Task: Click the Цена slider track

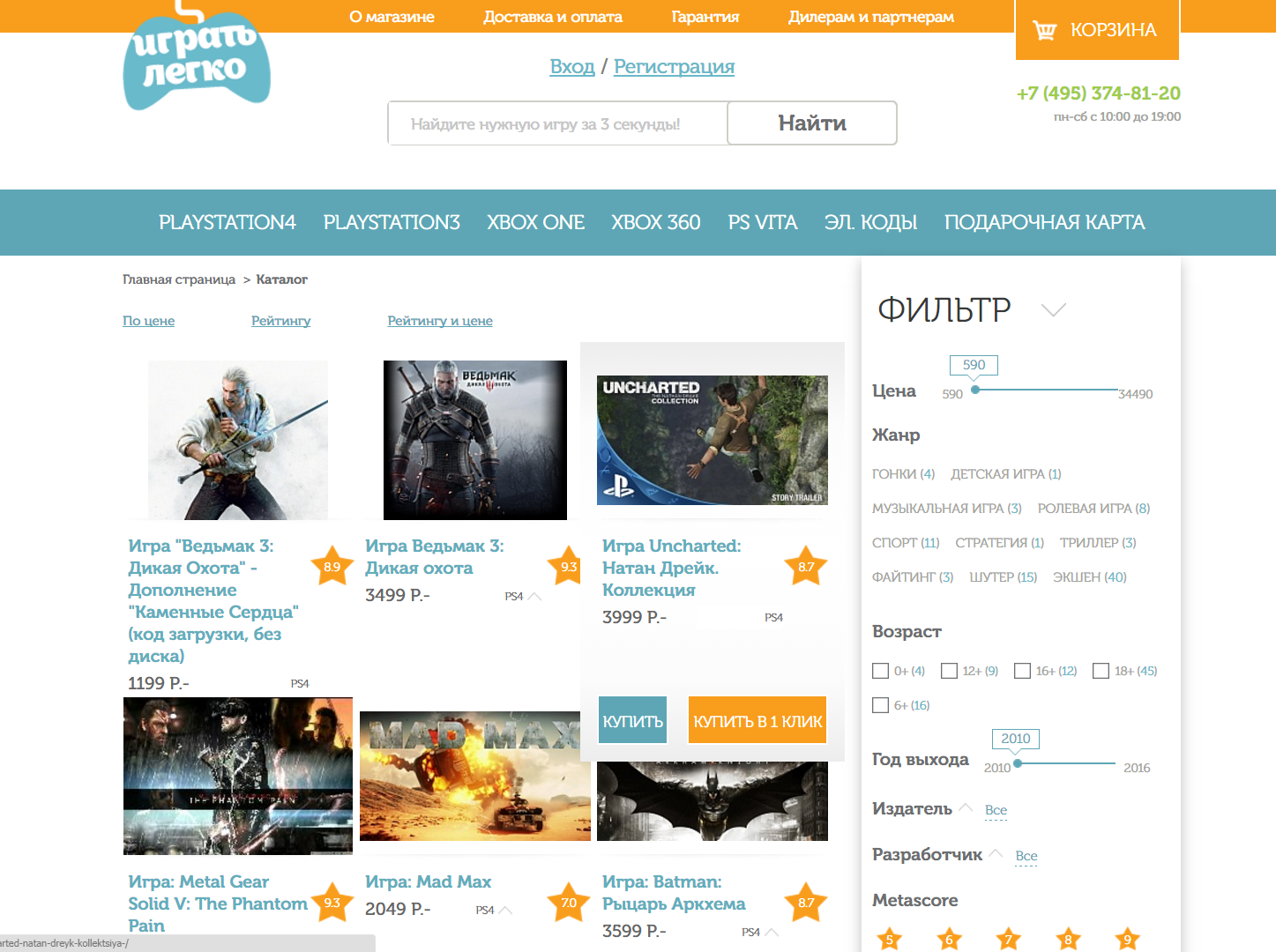Action: tap(1047, 390)
